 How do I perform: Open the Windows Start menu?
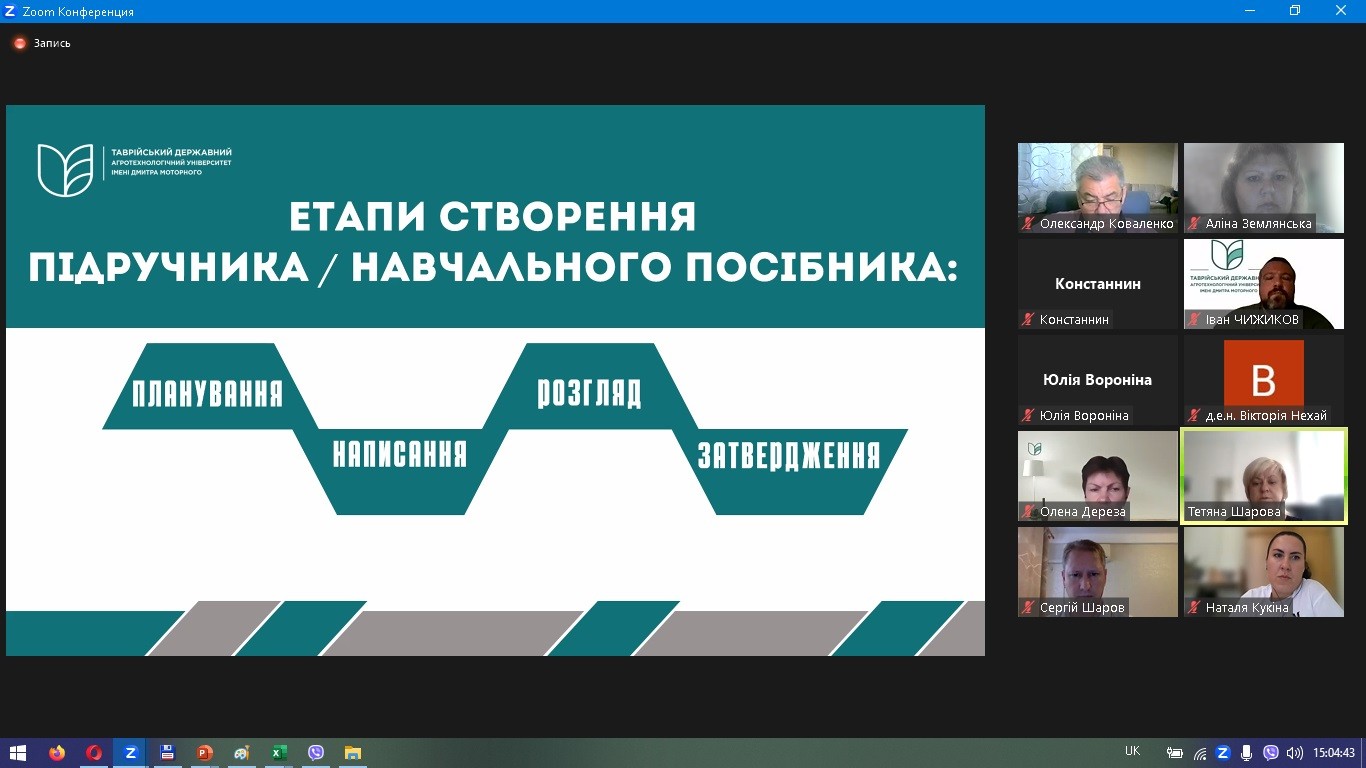tap(18, 753)
